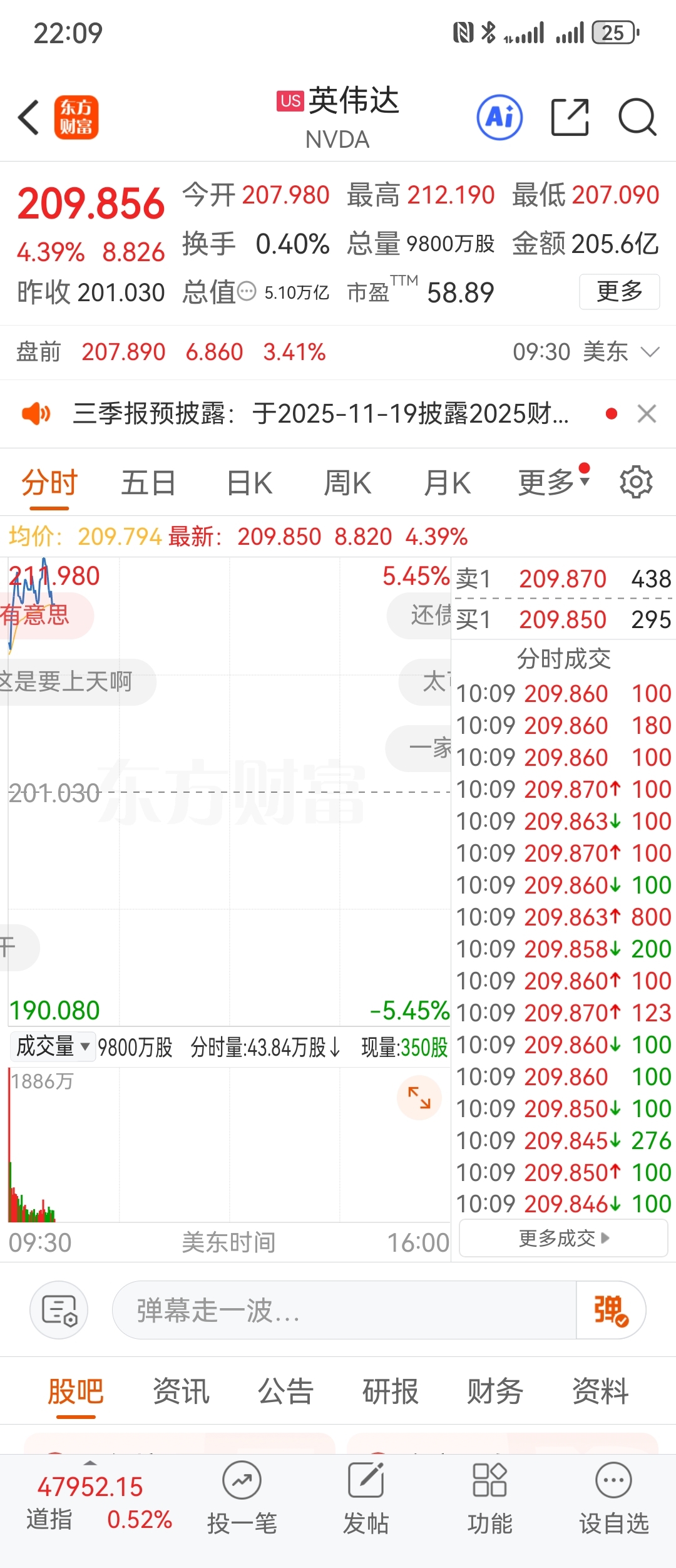Open the 三季报预披露 announcement text
Screen dimensions: 676x1568
tap(321, 414)
